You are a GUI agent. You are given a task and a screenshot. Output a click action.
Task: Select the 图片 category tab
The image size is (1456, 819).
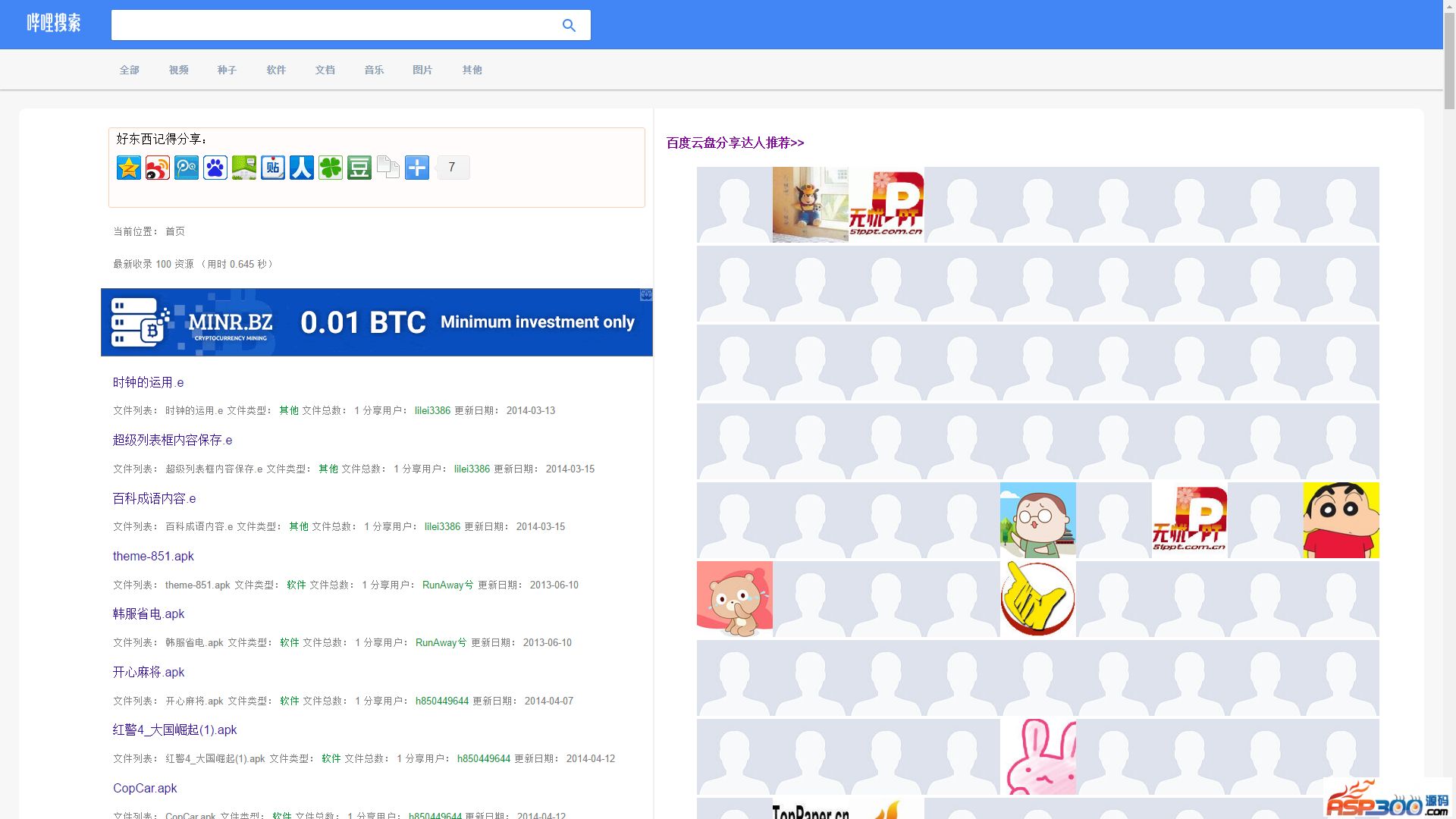(422, 70)
